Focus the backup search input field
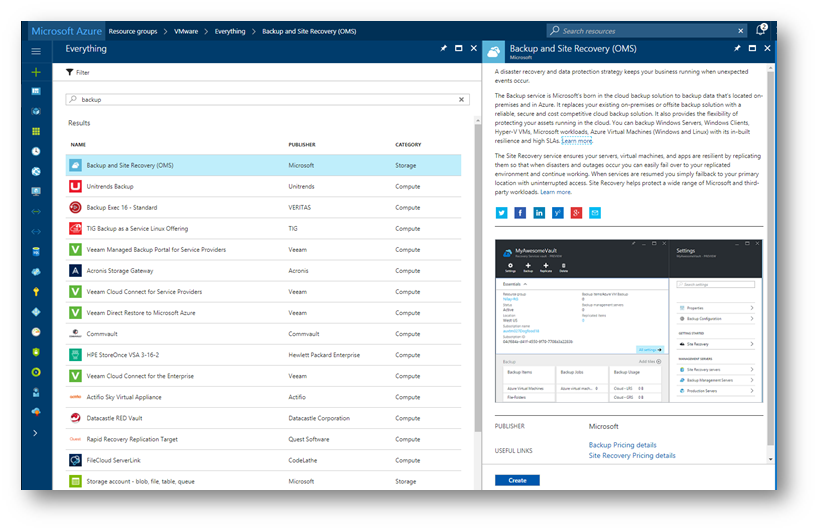 [267, 99]
